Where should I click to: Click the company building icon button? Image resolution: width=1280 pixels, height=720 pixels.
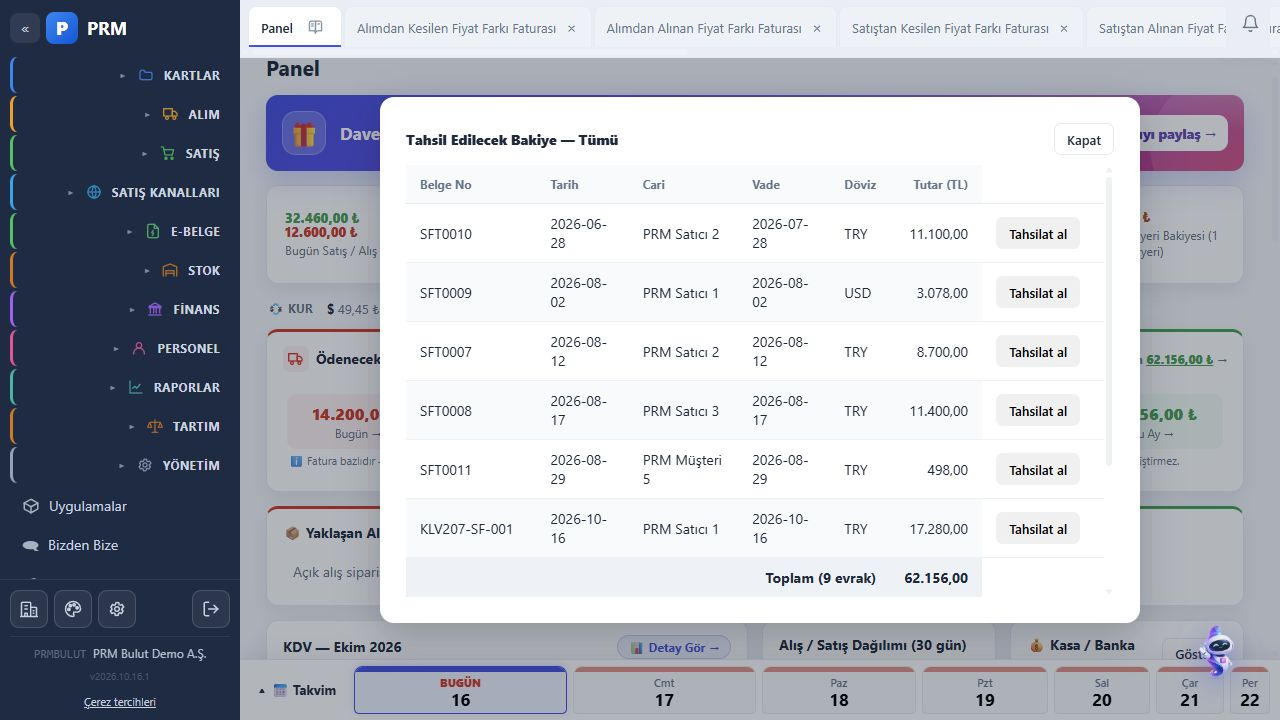pyautogui.click(x=29, y=609)
